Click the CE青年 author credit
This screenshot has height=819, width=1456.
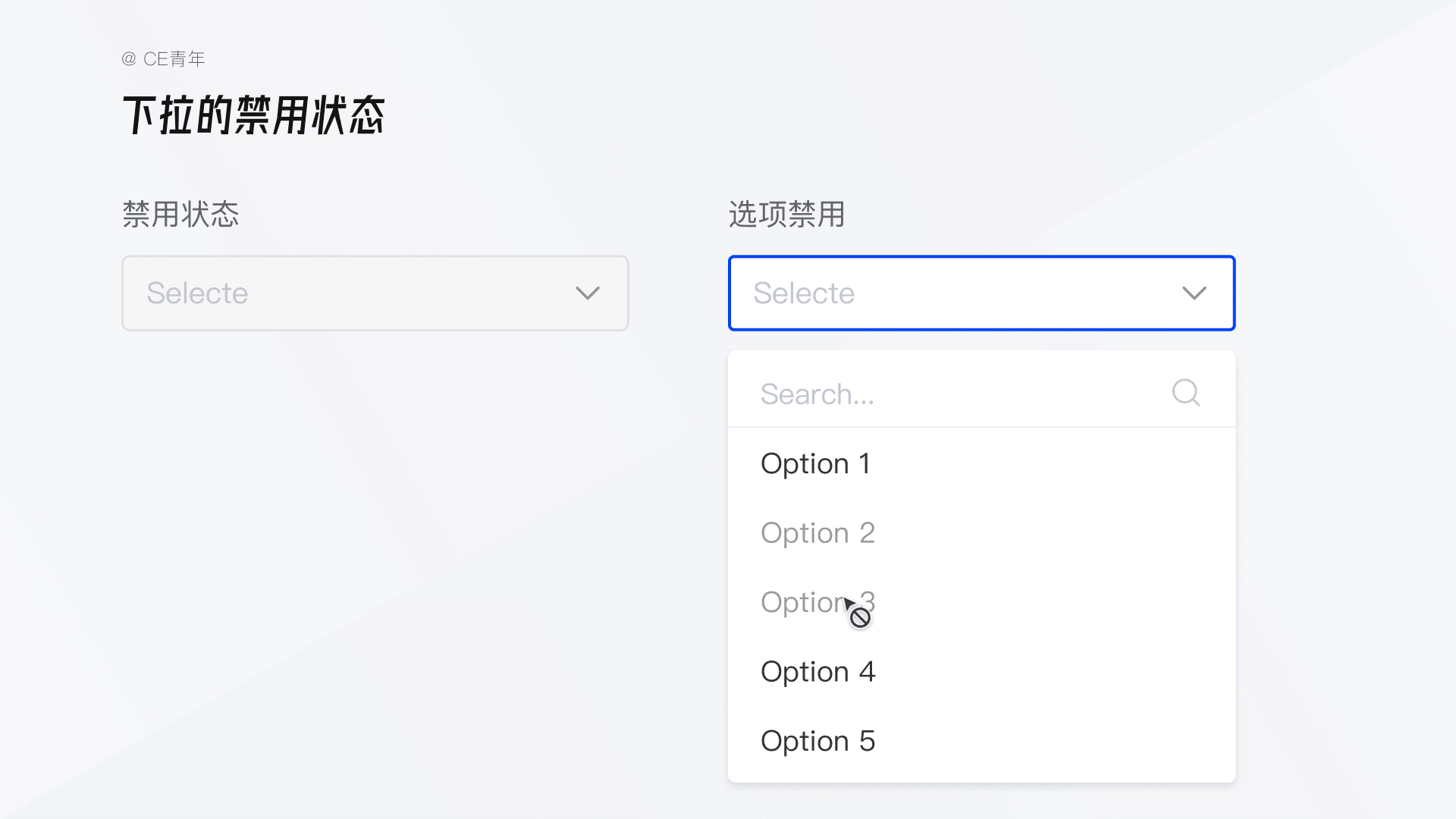174,59
